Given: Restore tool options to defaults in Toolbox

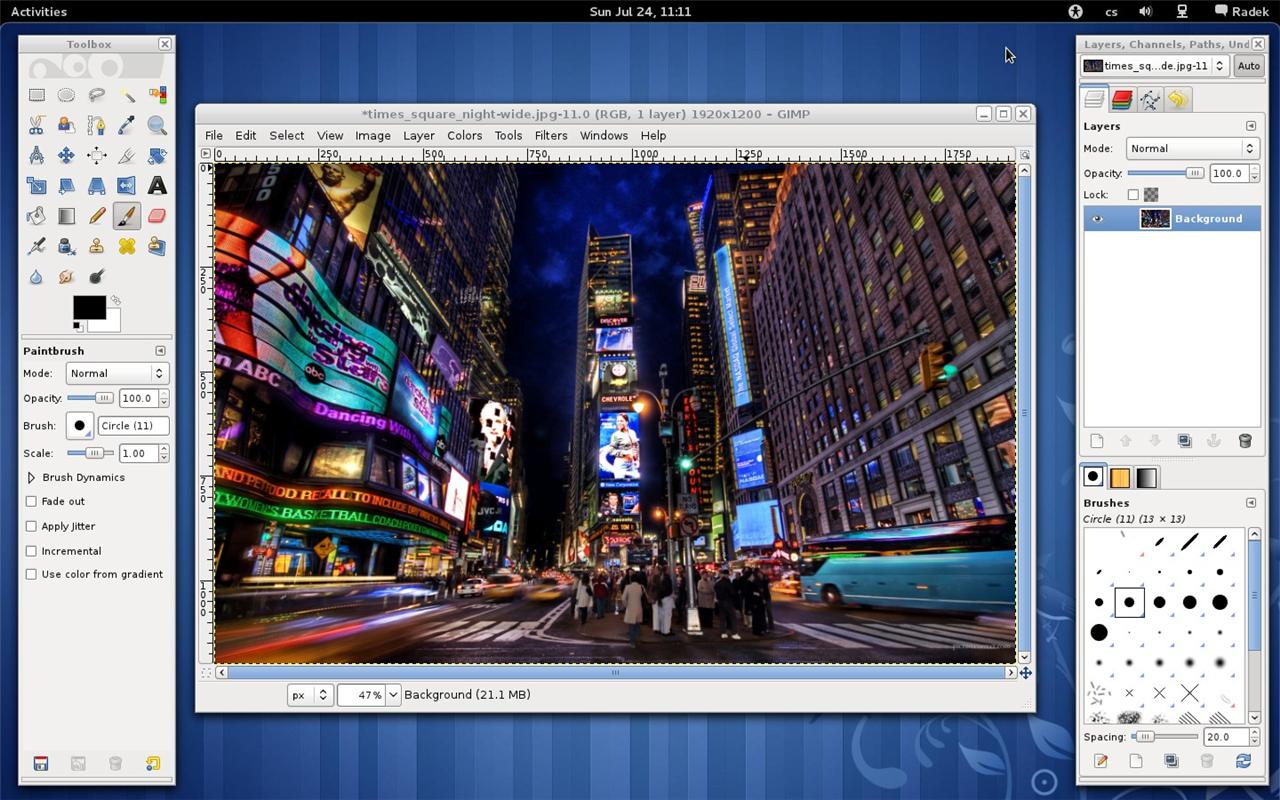Looking at the screenshot, I should (152, 763).
